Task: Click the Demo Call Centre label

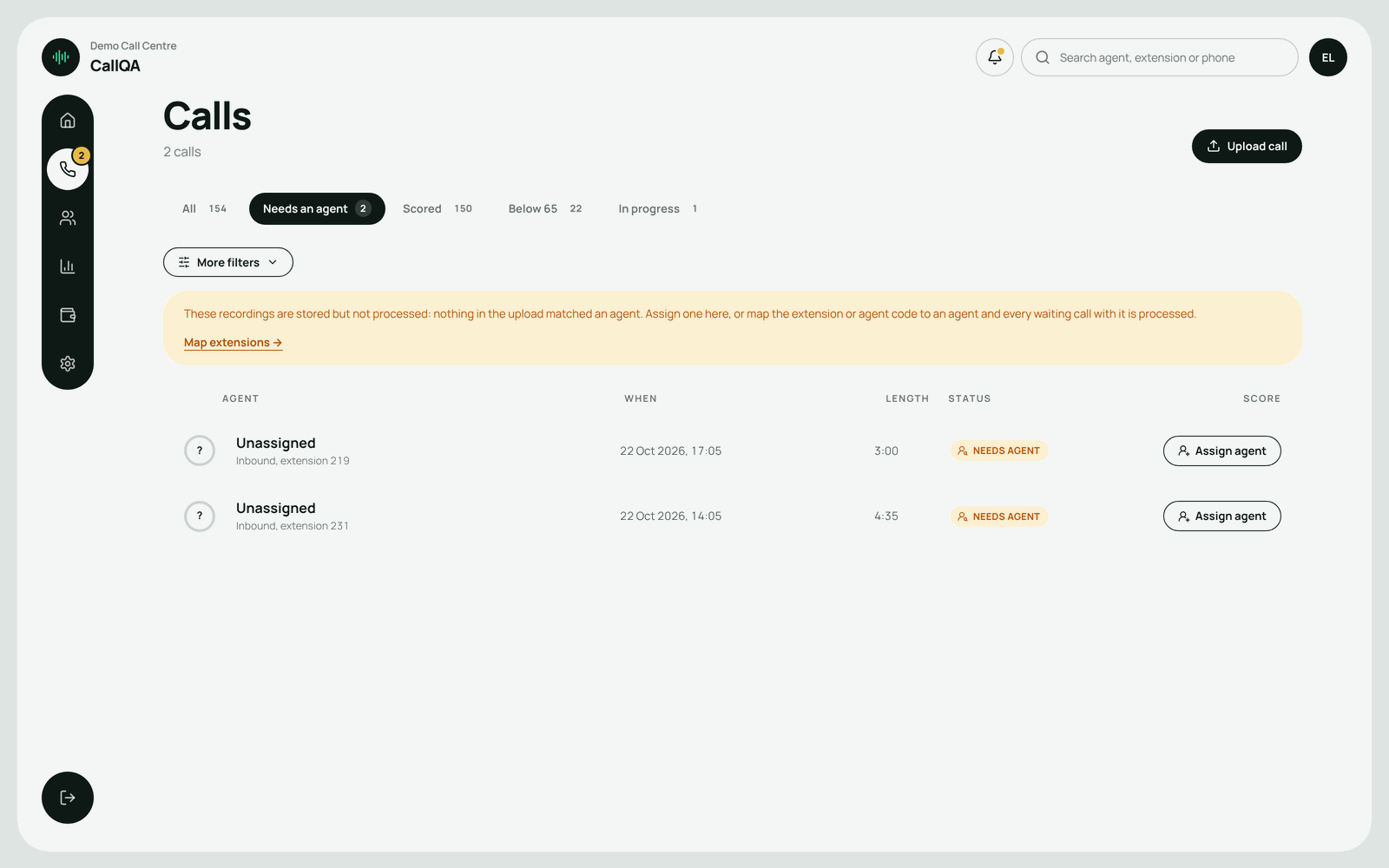Action: 134,46
